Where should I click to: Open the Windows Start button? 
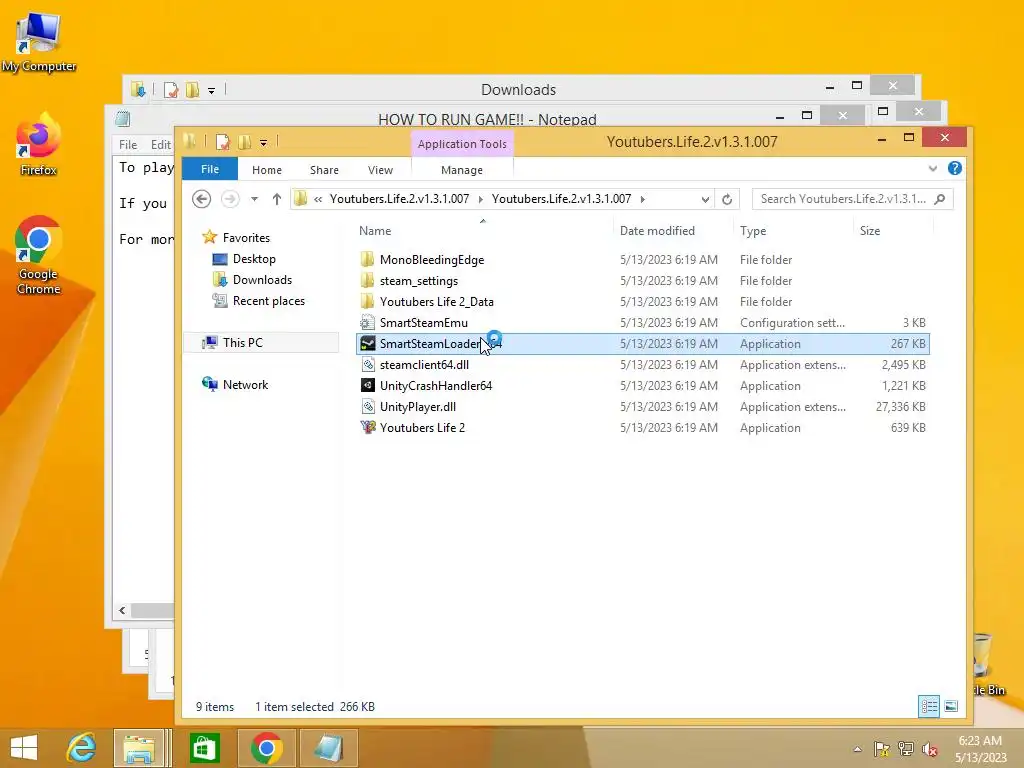tap(24, 748)
